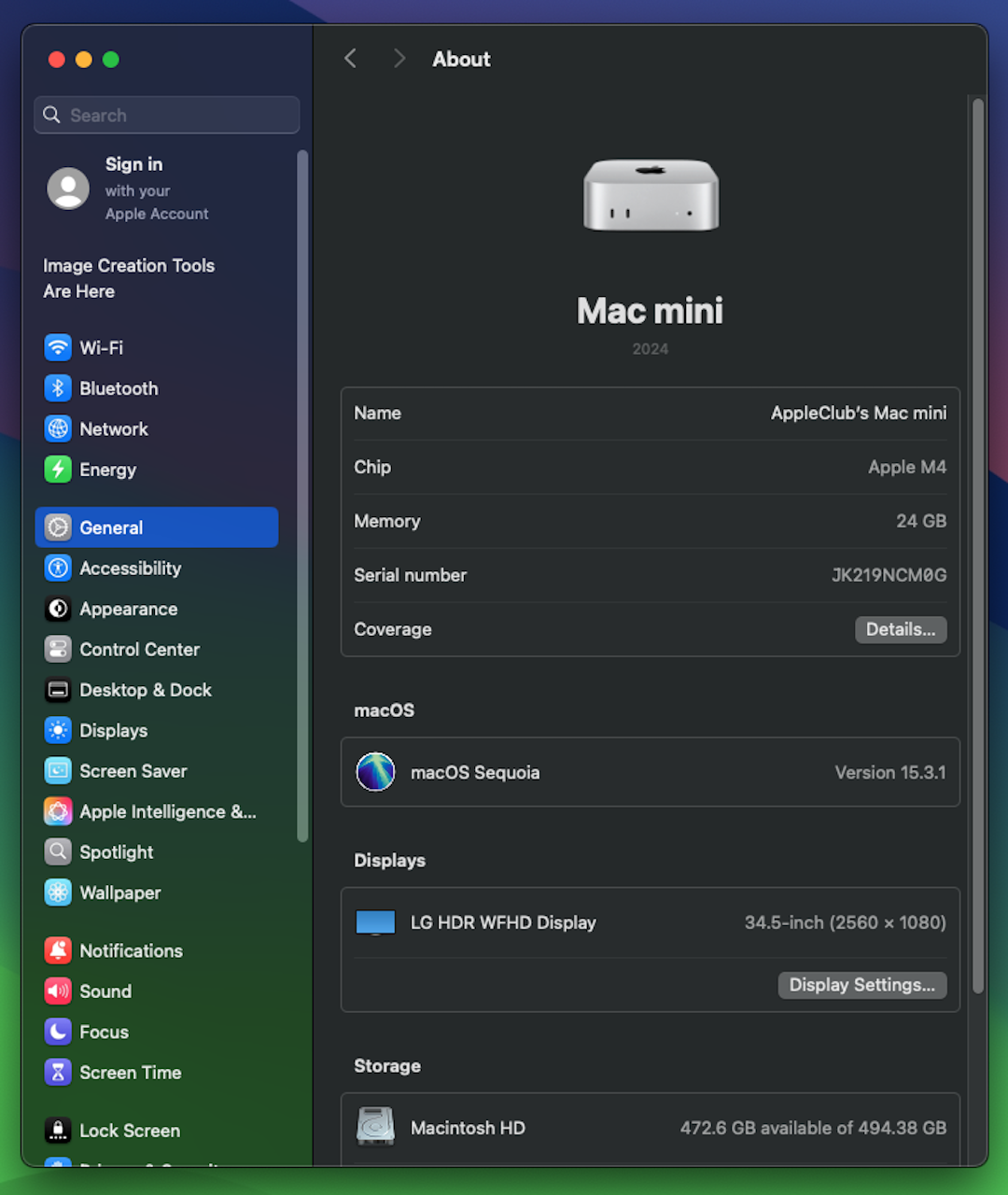Click the Bluetooth icon in sidebar

coord(58,388)
